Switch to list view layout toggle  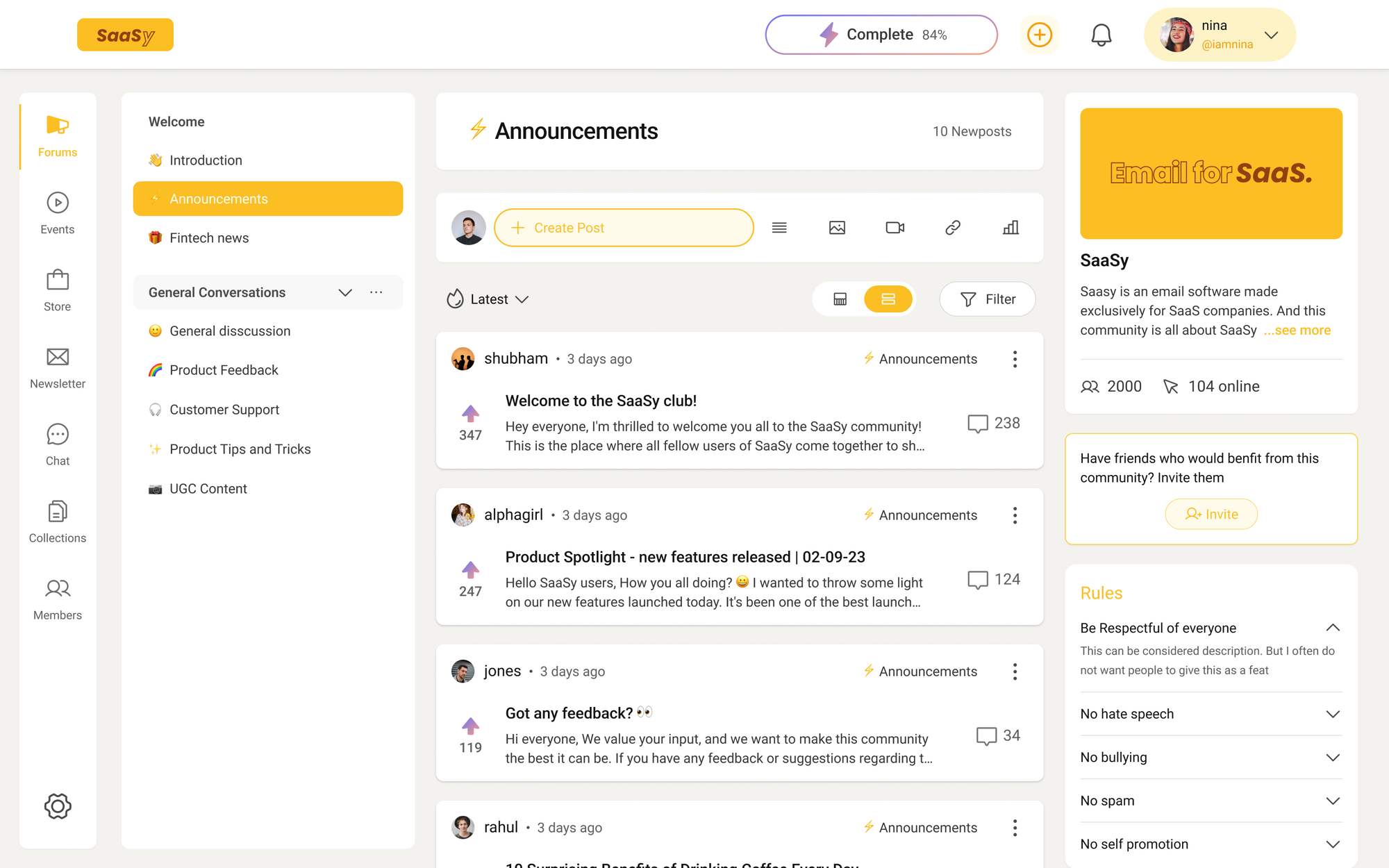pos(888,298)
